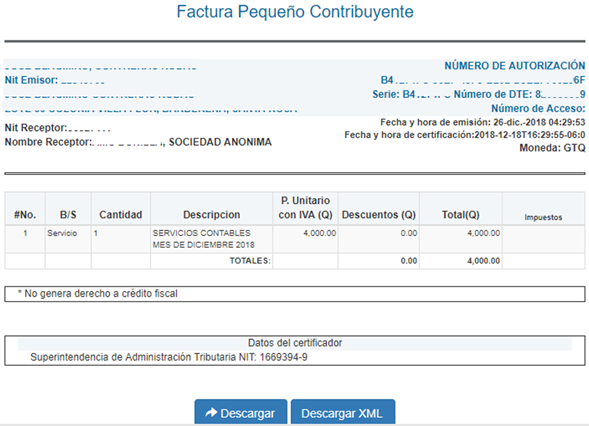Click the #No. column header
Viewport: 589px width, 426px height.
click(x=25, y=215)
